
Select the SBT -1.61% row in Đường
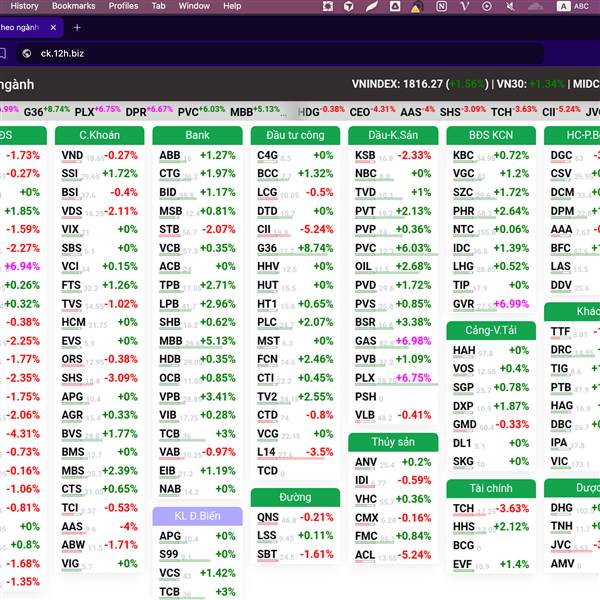click(x=295, y=554)
